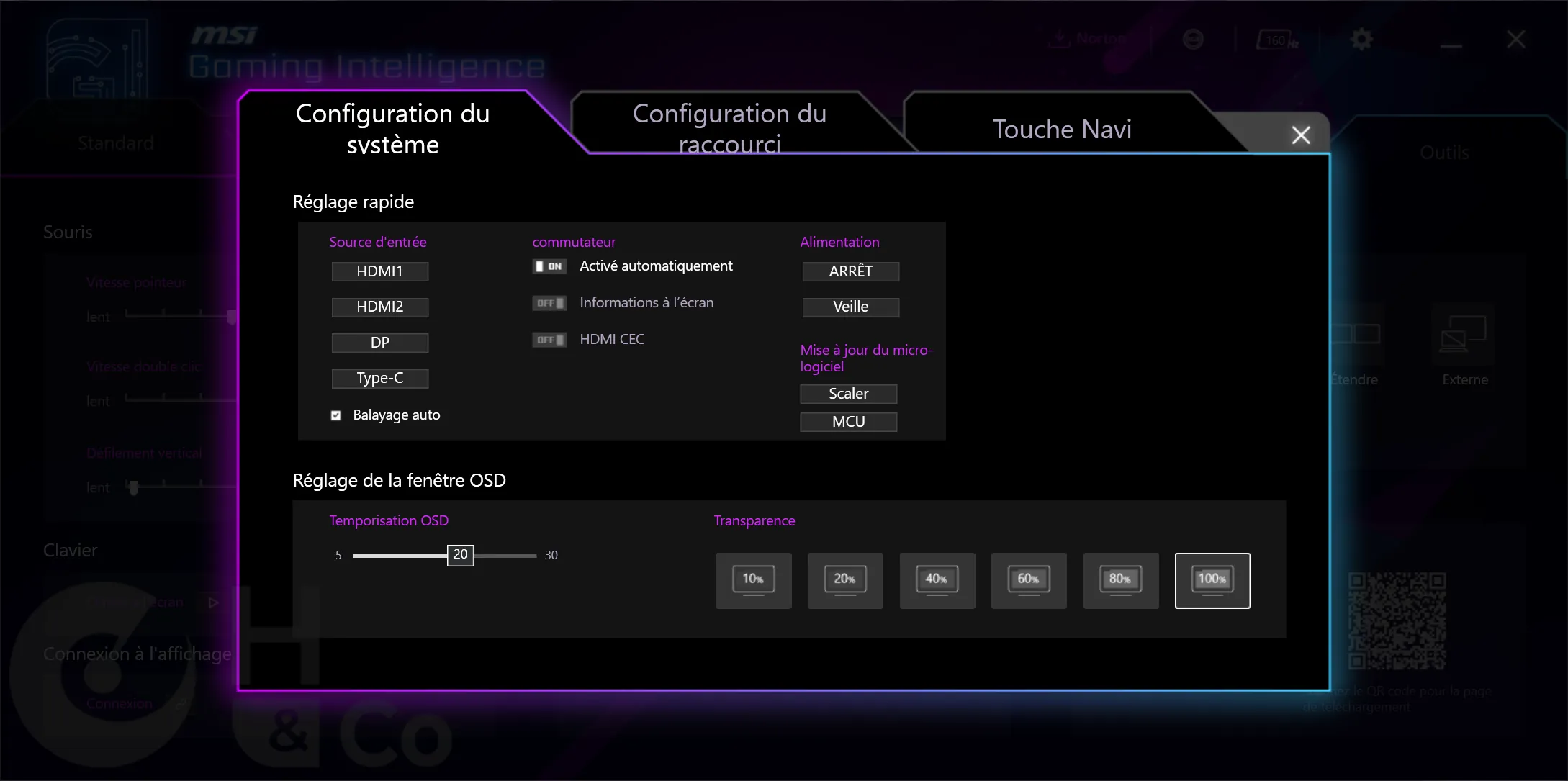Open settings gear in main window
The image size is (1568, 781).
(x=1361, y=39)
